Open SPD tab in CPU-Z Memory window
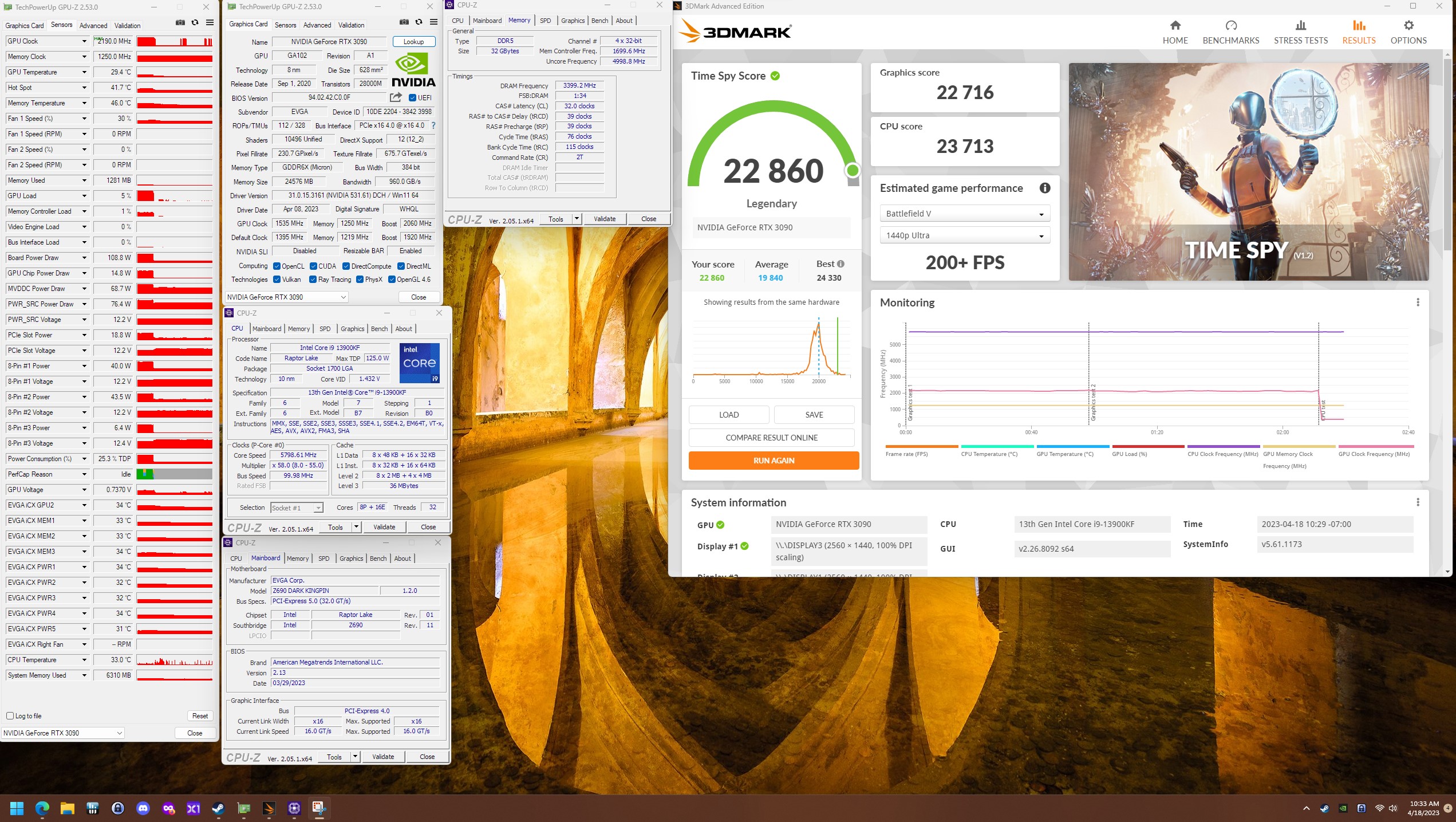The height and width of the screenshot is (822, 1456). pyautogui.click(x=545, y=21)
